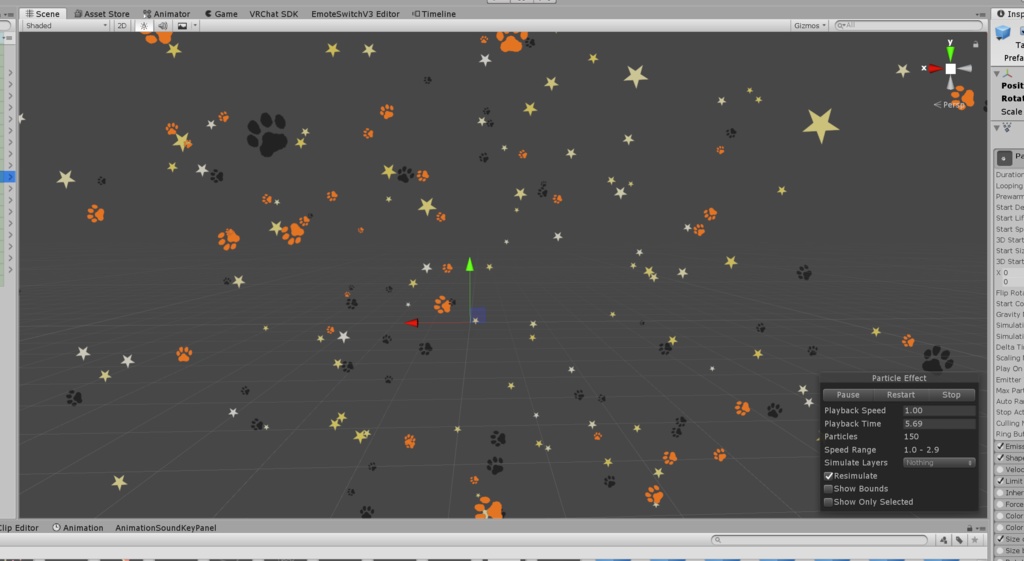Click the particle module header round icon
The width and height of the screenshot is (1024, 561).
[1004, 157]
